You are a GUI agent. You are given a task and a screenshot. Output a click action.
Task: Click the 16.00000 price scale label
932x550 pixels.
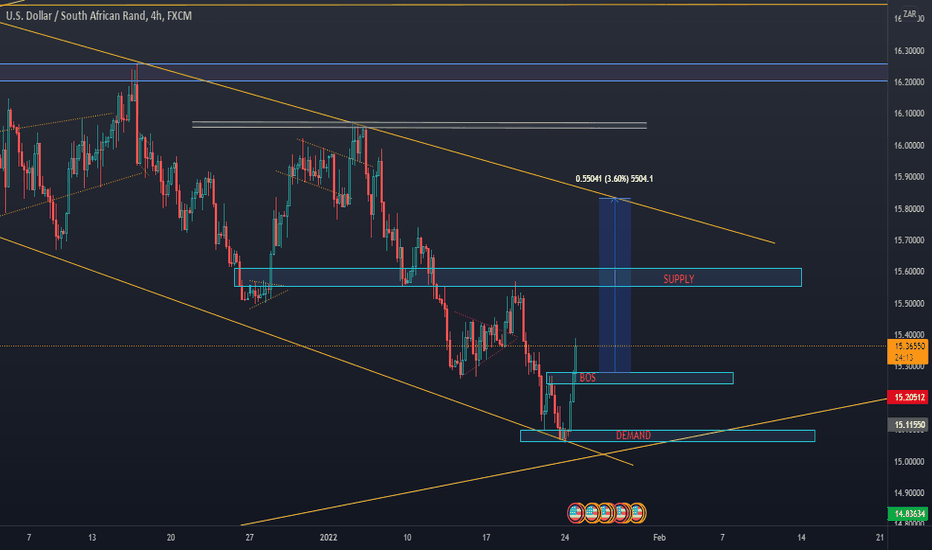(x=909, y=146)
